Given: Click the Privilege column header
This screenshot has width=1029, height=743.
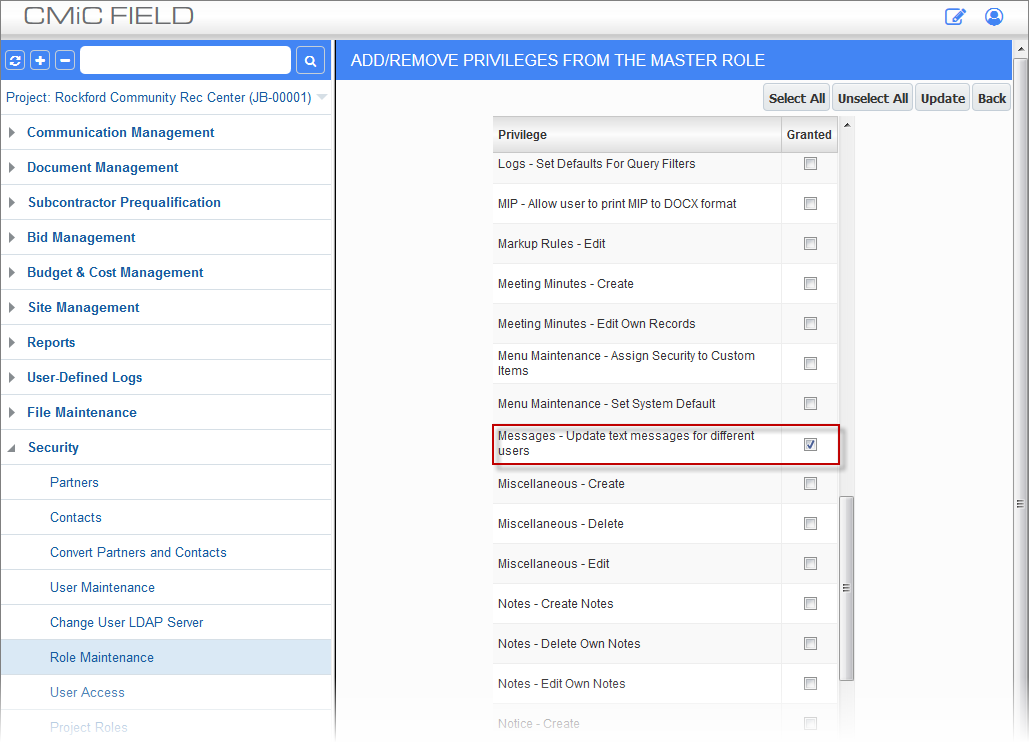Looking at the screenshot, I should point(637,135).
